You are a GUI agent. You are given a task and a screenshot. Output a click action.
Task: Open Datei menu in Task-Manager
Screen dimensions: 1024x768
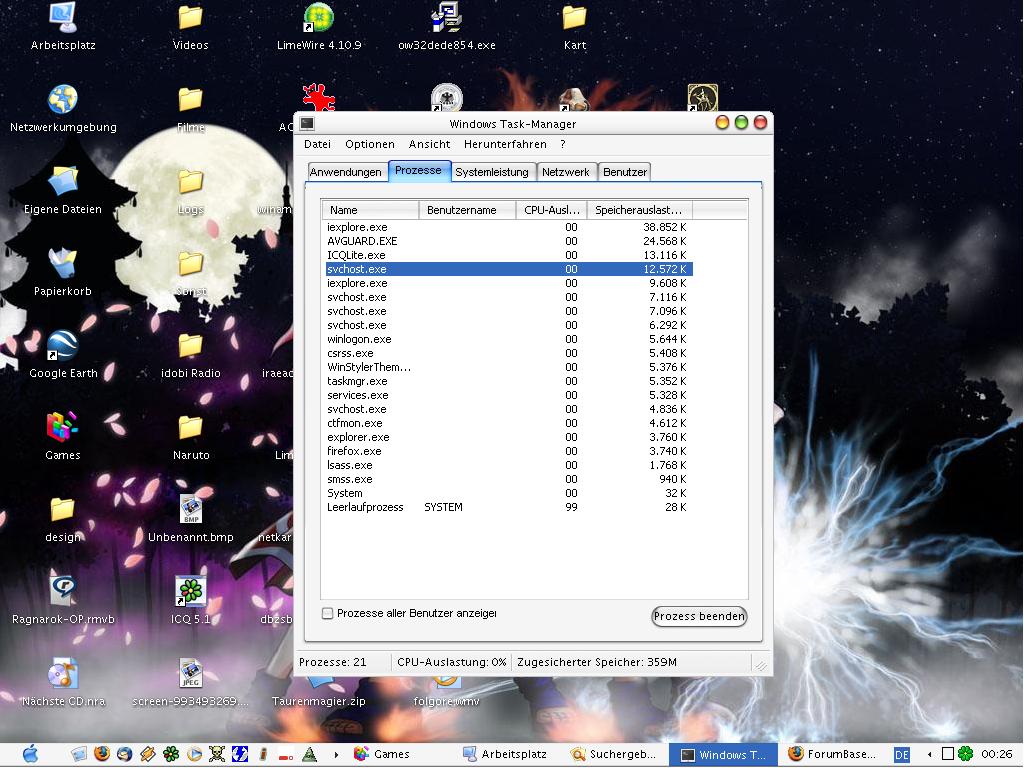317,144
